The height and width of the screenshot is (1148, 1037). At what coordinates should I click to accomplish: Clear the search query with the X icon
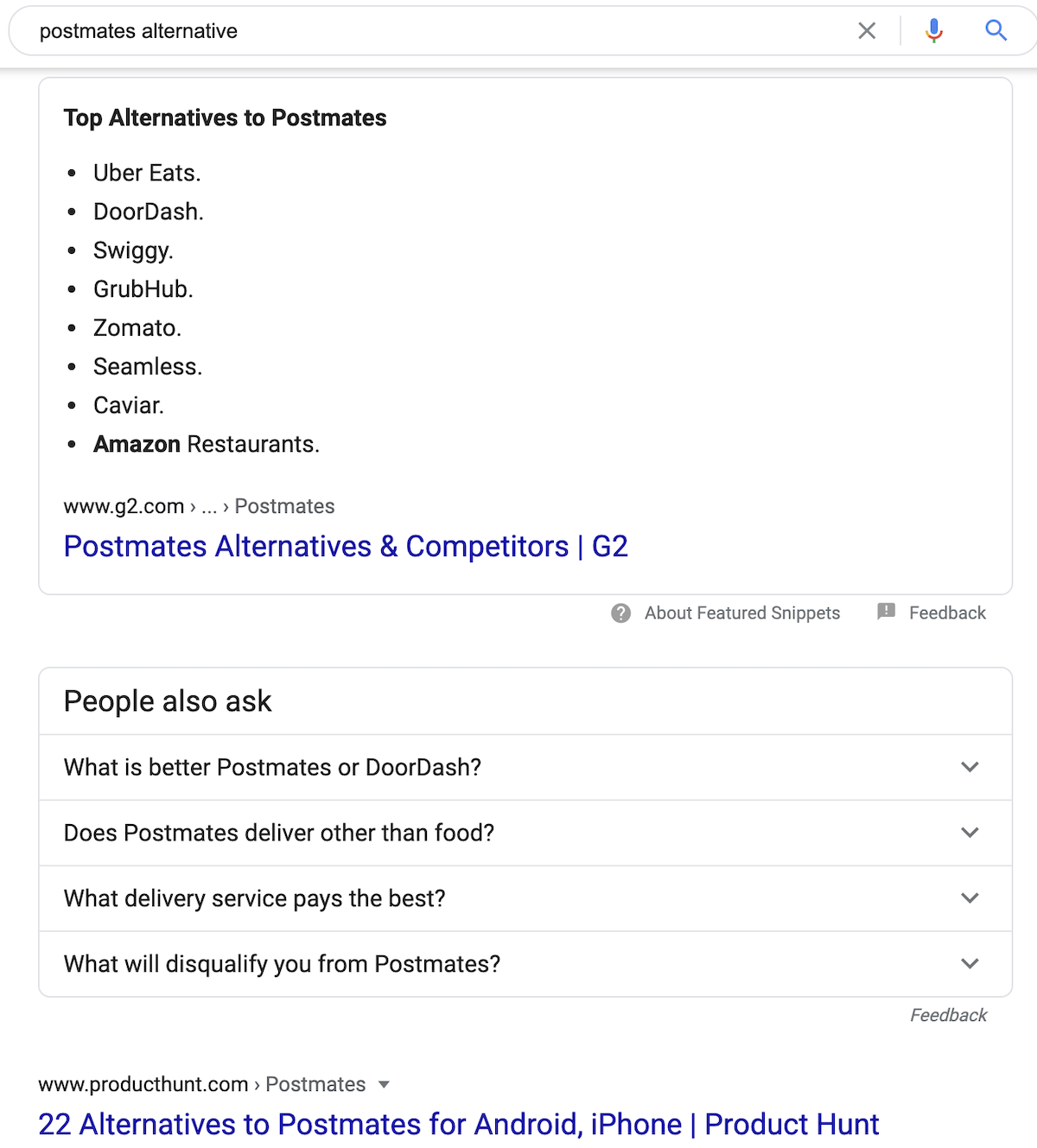[x=867, y=30]
